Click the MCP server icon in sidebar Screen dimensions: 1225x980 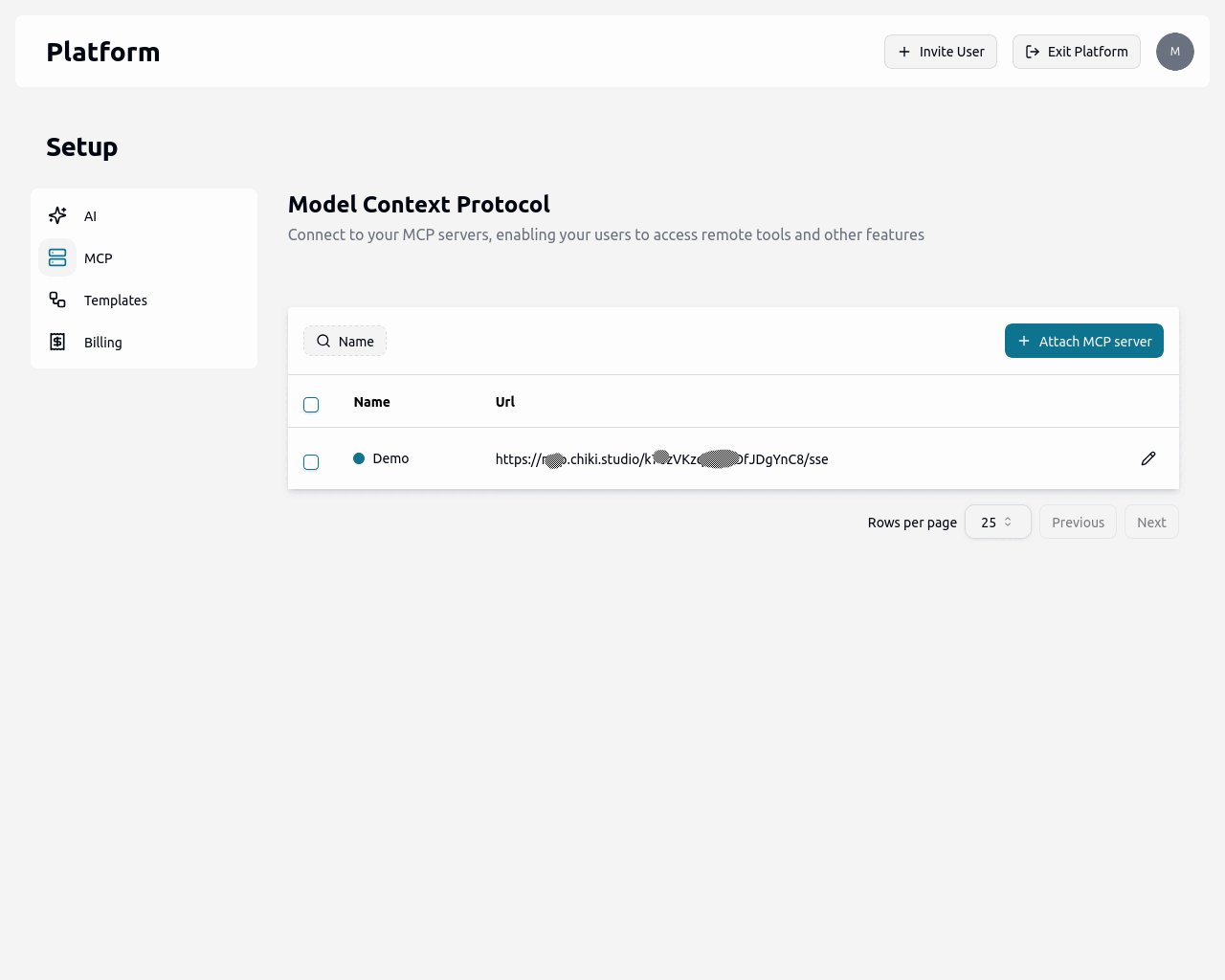coord(57,257)
